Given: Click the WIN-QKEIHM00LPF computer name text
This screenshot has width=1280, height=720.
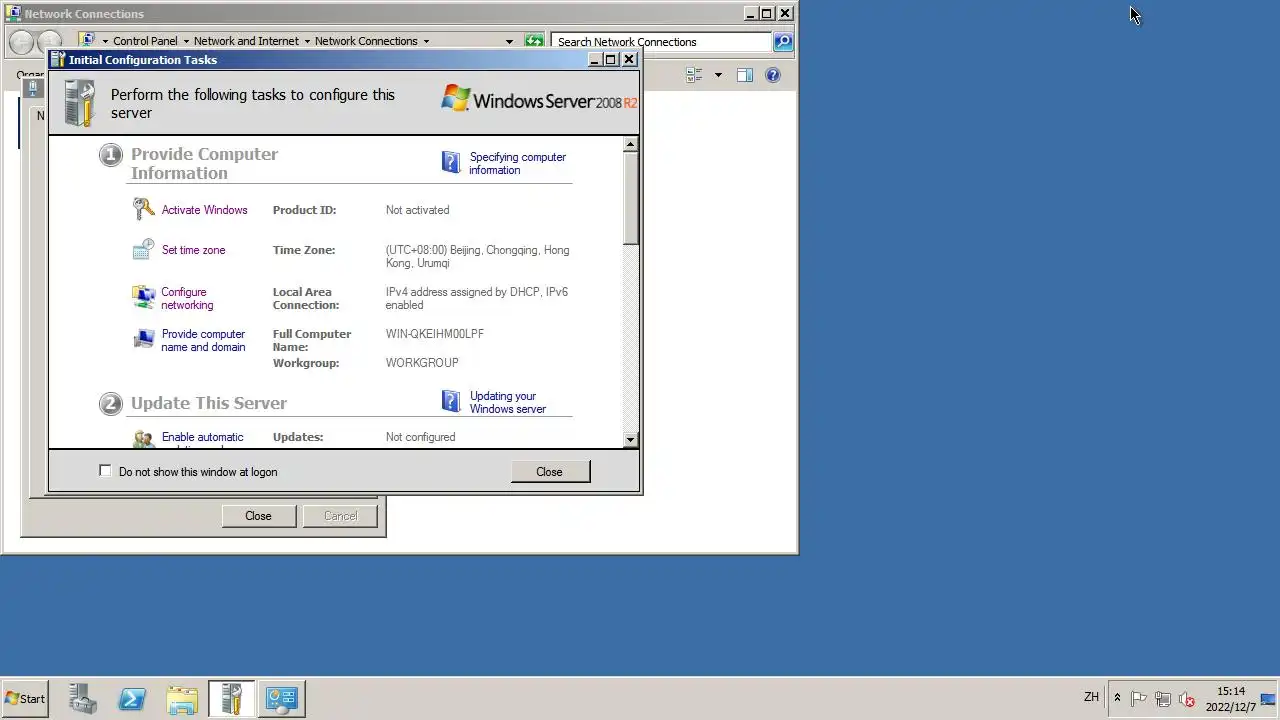Looking at the screenshot, I should coord(434,334).
